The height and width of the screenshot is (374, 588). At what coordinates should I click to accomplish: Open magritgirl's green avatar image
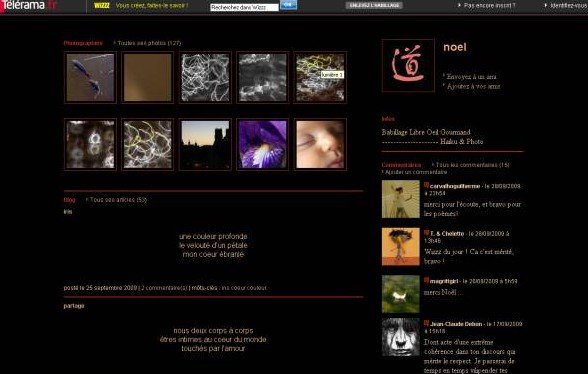pyautogui.click(x=400, y=294)
